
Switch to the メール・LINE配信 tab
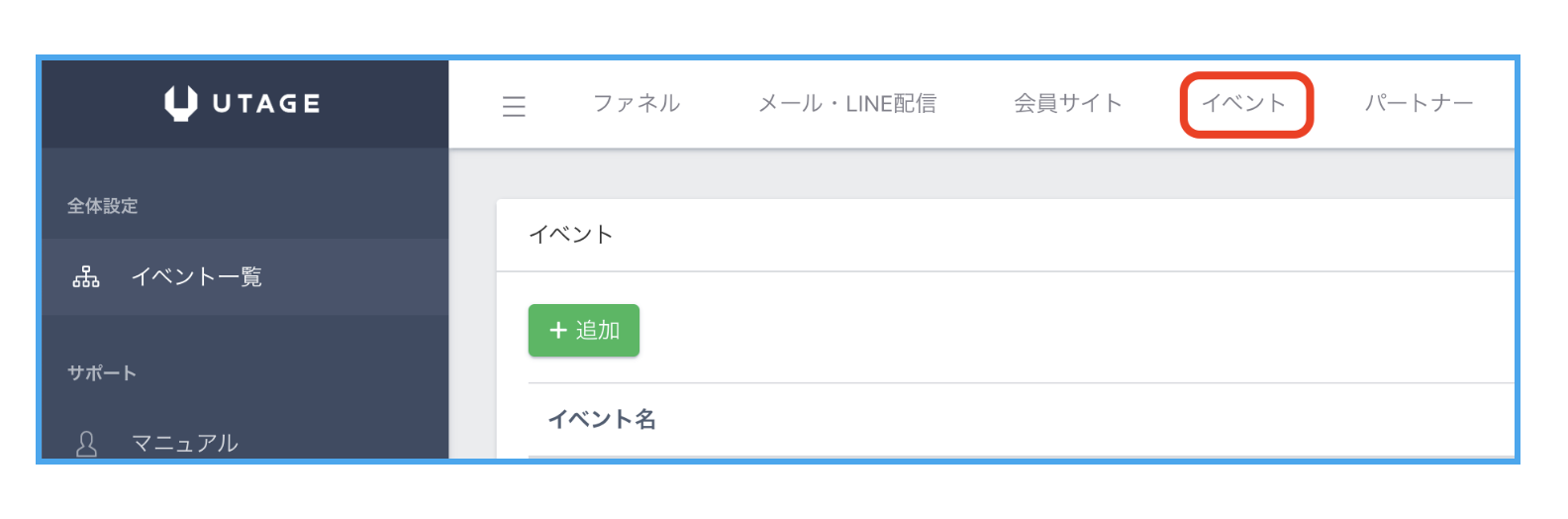pyautogui.click(x=846, y=104)
